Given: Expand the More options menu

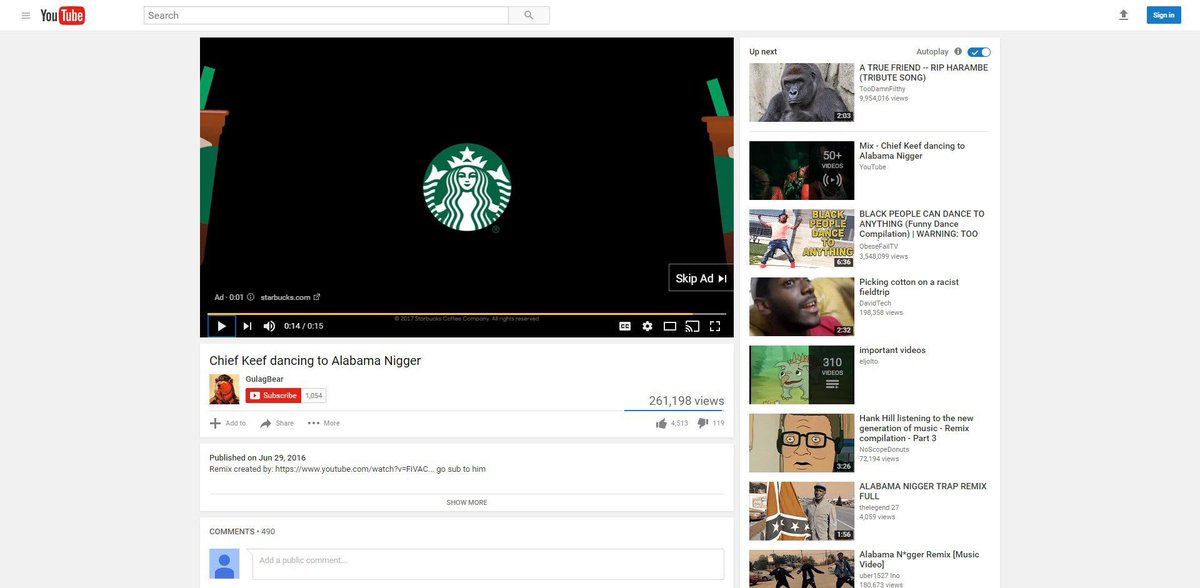Looking at the screenshot, I should [324, 423].
